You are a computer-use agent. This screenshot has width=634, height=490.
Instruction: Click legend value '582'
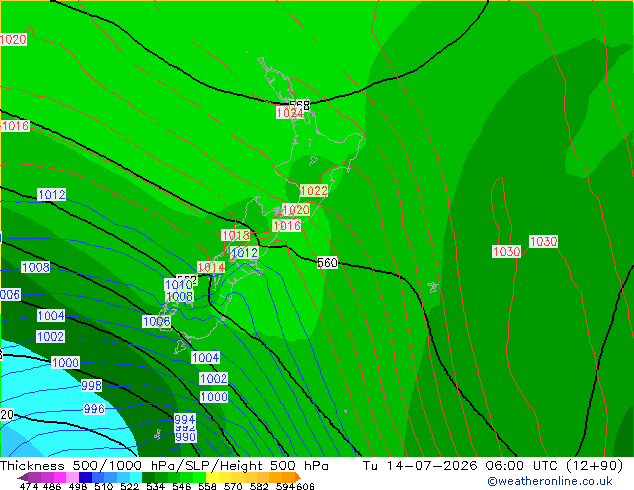click(259, 486)
